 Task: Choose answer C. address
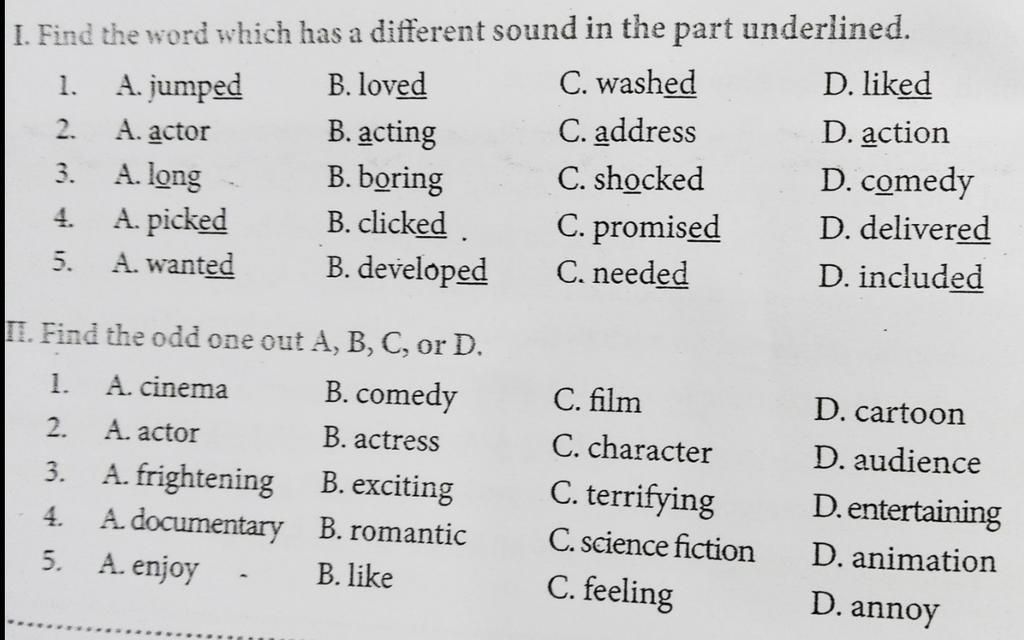627,131
